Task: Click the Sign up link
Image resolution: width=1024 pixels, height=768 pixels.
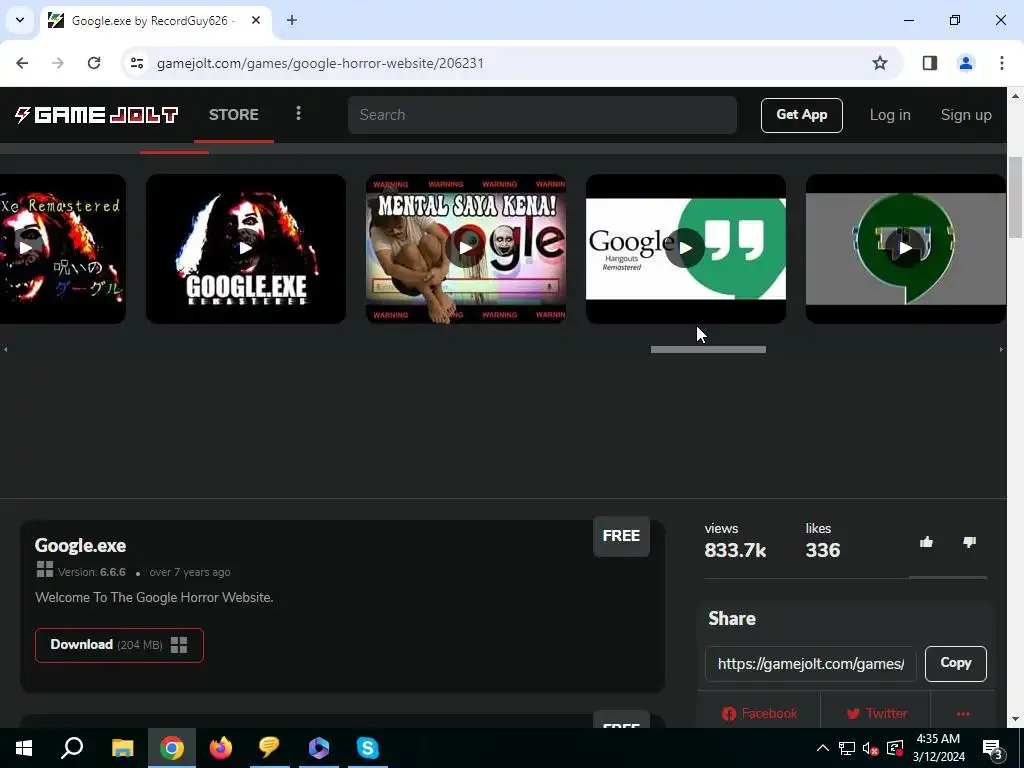Action: 966,115
